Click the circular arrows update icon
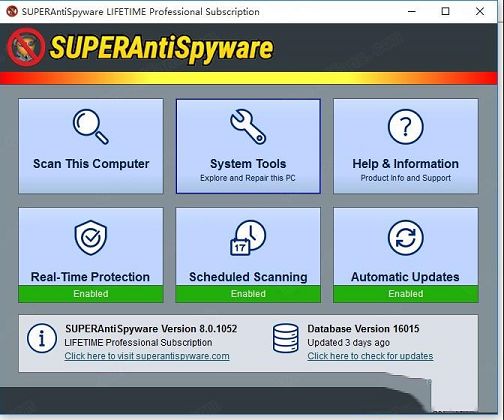This screenshot has height=420, width=504. pos(406,238)
